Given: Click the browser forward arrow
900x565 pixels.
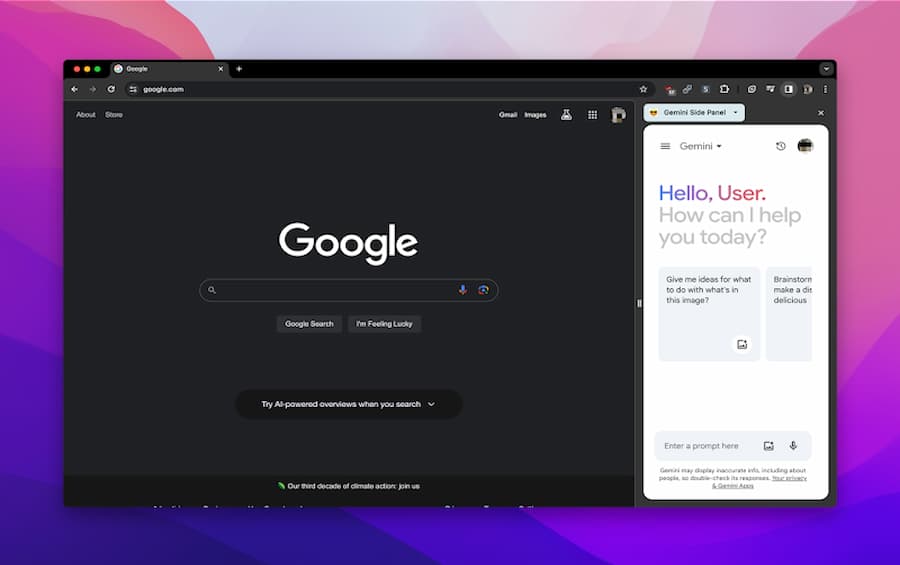Looking at the screenshot, I should (92, 89).
